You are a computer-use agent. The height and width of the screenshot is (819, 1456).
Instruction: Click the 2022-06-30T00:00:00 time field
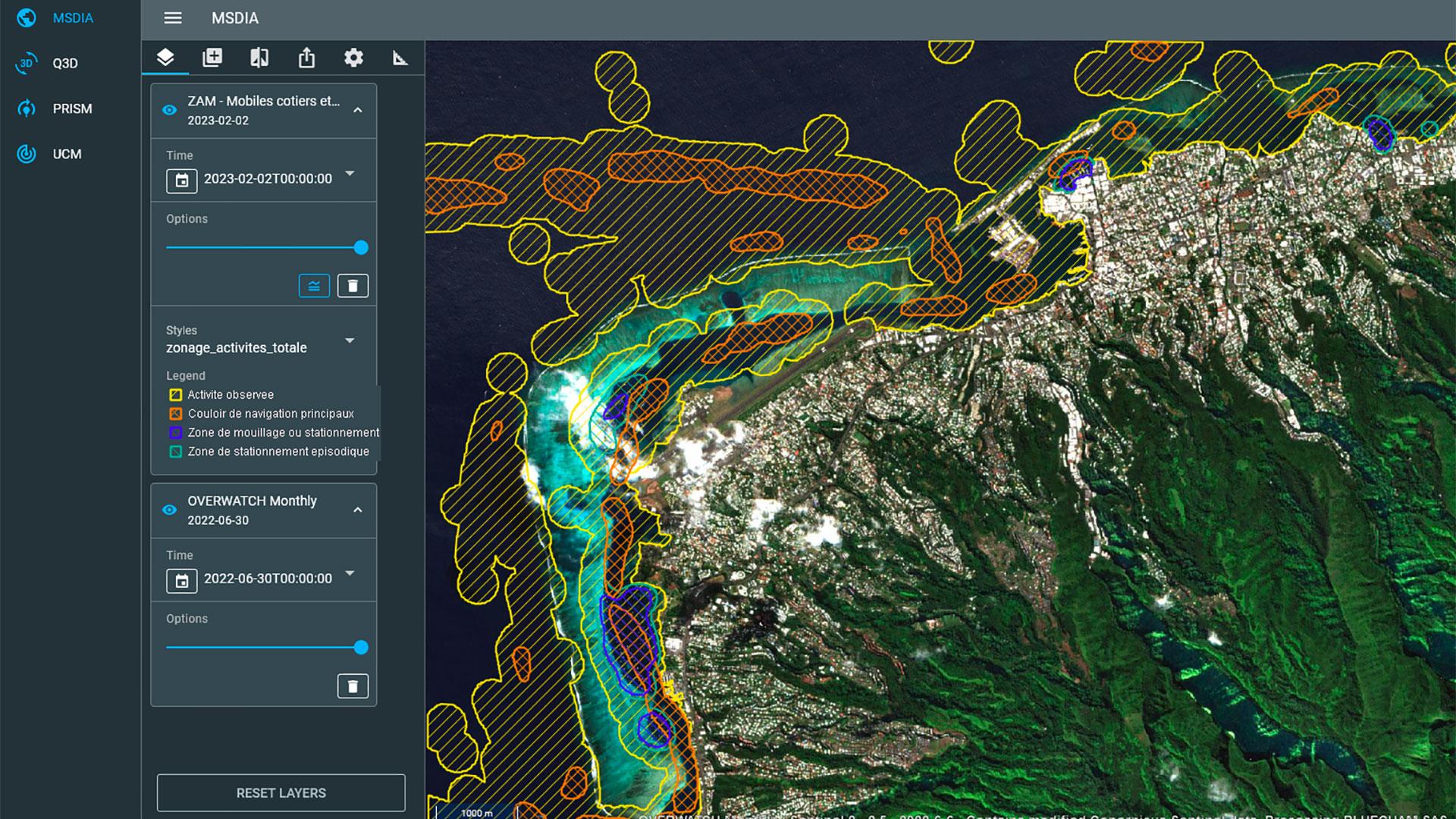(x=268, y=579)
